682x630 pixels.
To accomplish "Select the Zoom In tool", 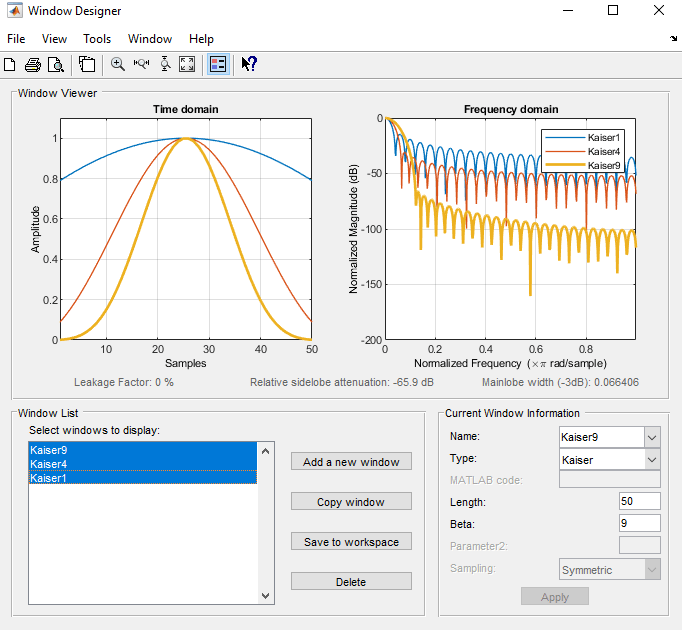I will pyautogui.click(x=118, y=65).
